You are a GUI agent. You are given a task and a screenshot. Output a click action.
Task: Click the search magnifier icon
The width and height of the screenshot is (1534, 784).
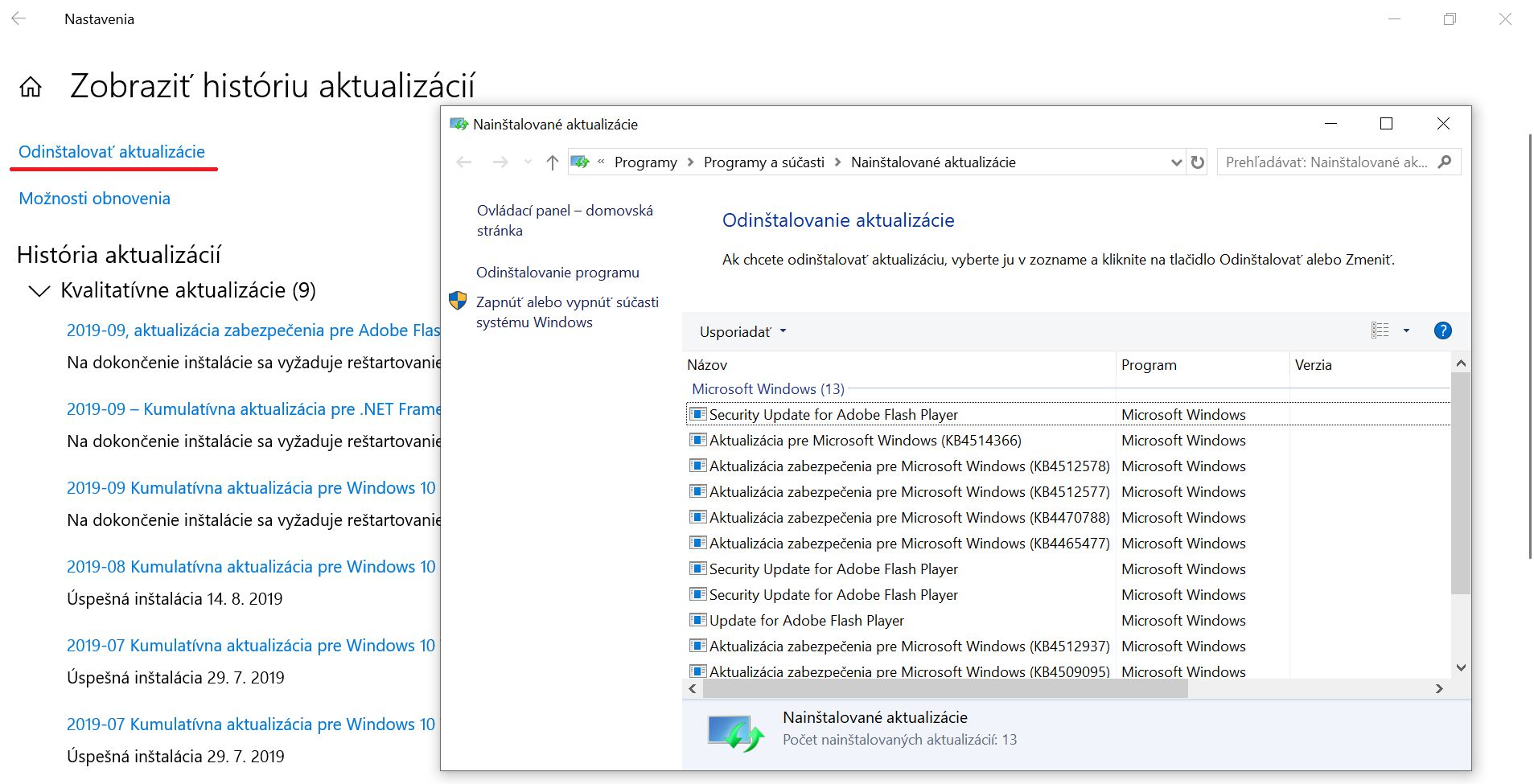tap(1445, 162)
